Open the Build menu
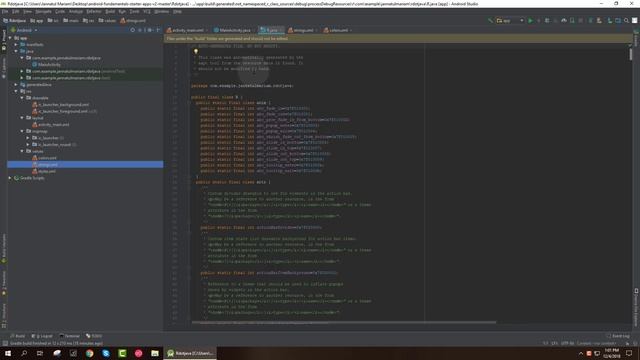Image resolution: width=640 pixels, height=360 pixels. point(110,11)
